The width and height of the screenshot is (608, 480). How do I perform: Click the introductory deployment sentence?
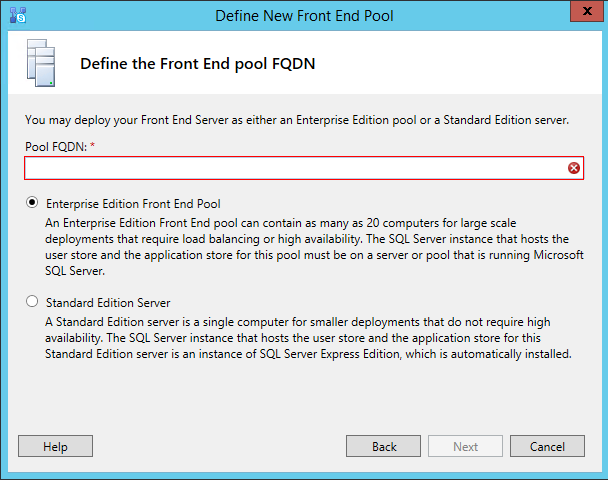[296, 120]
